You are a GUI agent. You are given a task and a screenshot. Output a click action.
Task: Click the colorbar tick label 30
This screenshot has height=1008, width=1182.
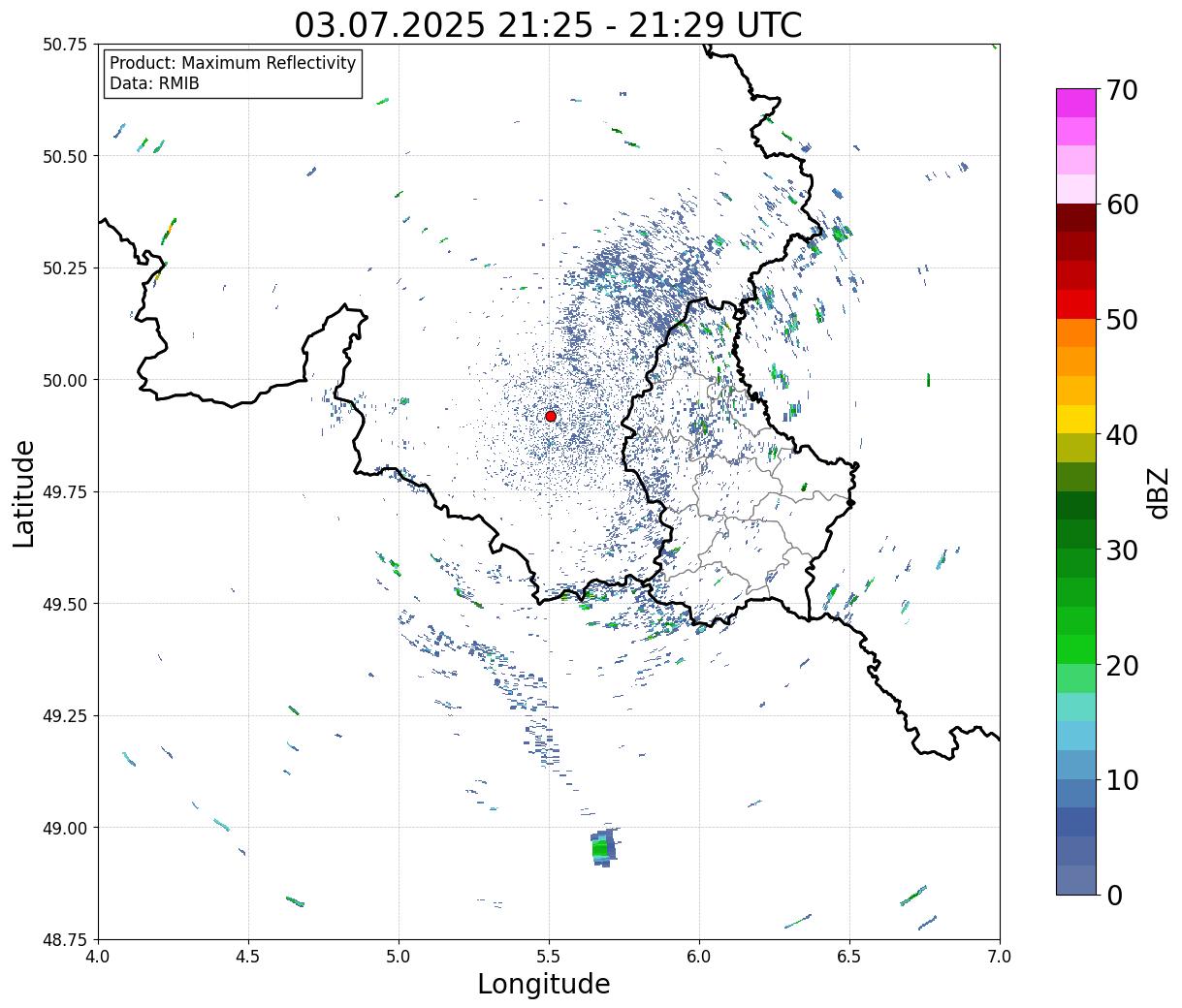coord(1121,550)
